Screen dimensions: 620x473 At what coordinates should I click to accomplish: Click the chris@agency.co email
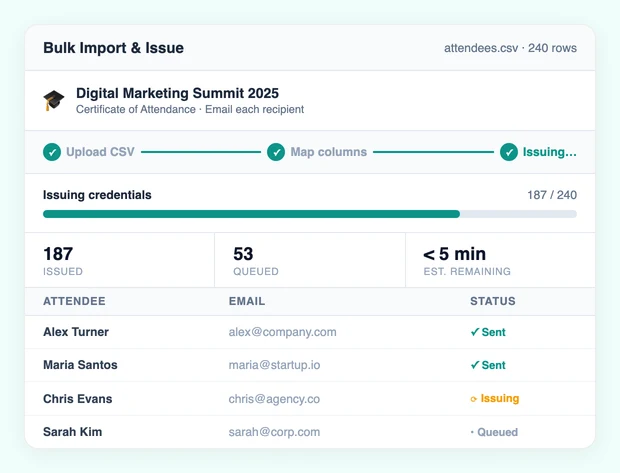[274, 399]
